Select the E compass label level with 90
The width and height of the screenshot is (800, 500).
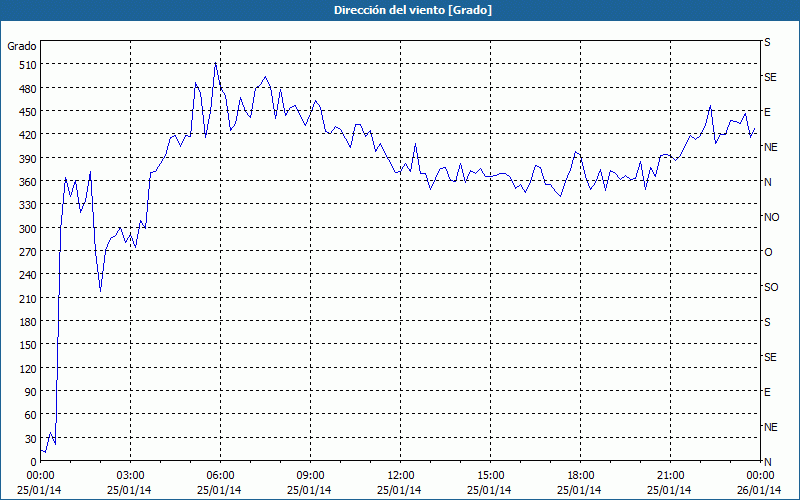tap(767, 392)
